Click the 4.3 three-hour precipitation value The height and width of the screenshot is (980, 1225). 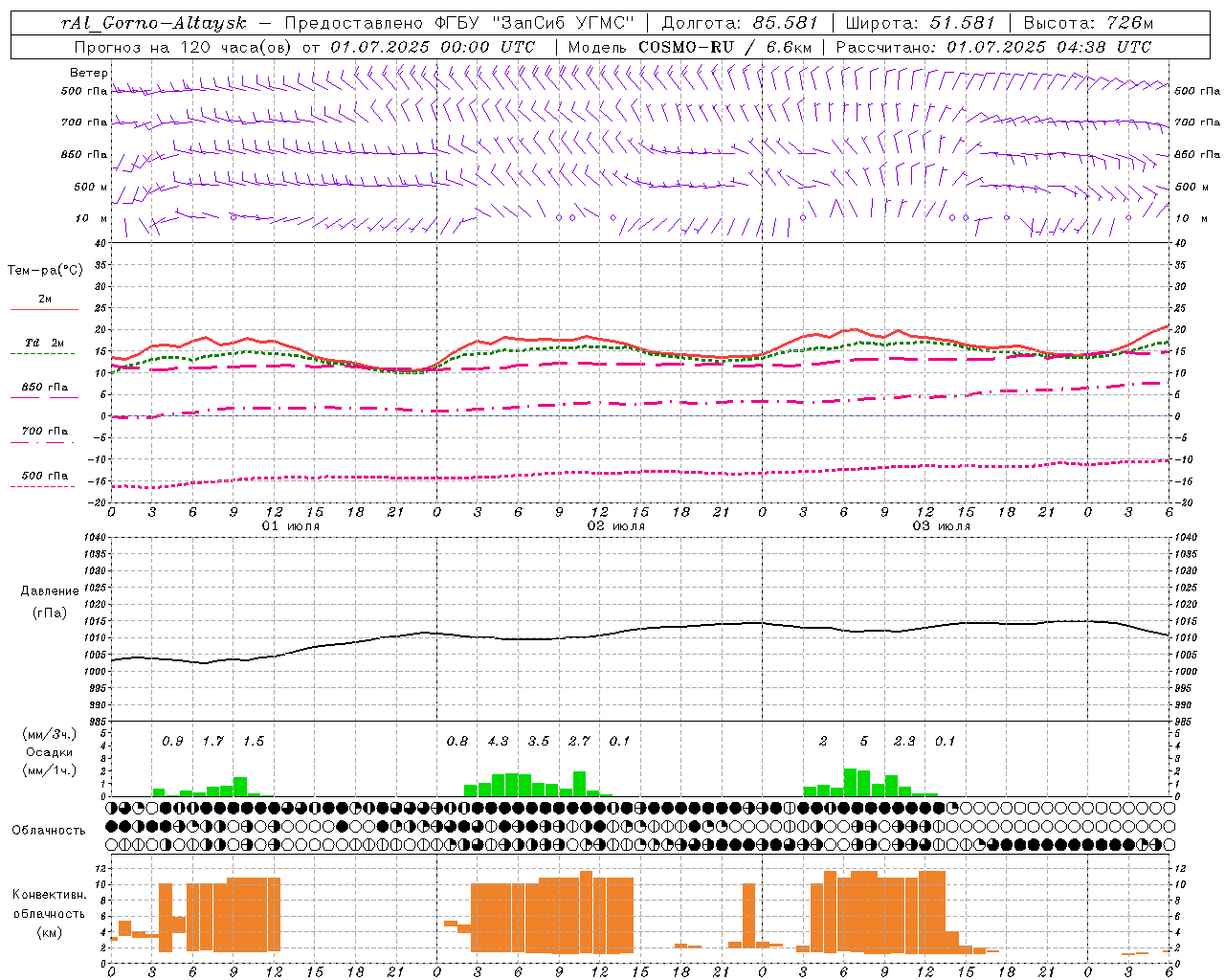(x=498, y=741)
